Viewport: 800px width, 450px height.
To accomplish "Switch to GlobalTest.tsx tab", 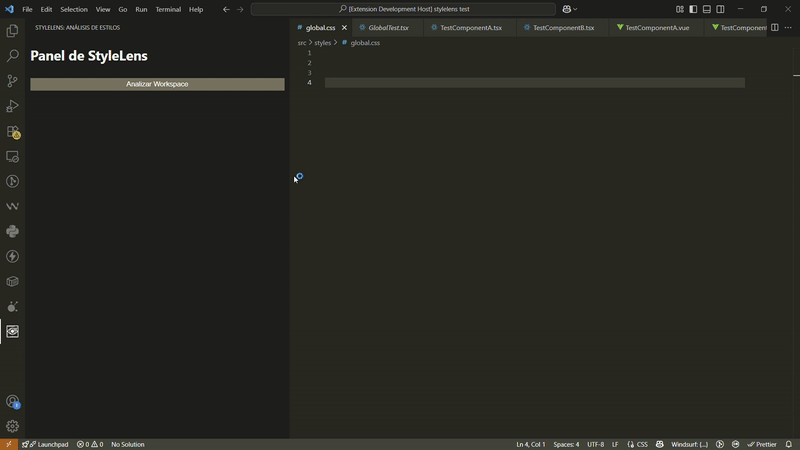I will [388, 28].
